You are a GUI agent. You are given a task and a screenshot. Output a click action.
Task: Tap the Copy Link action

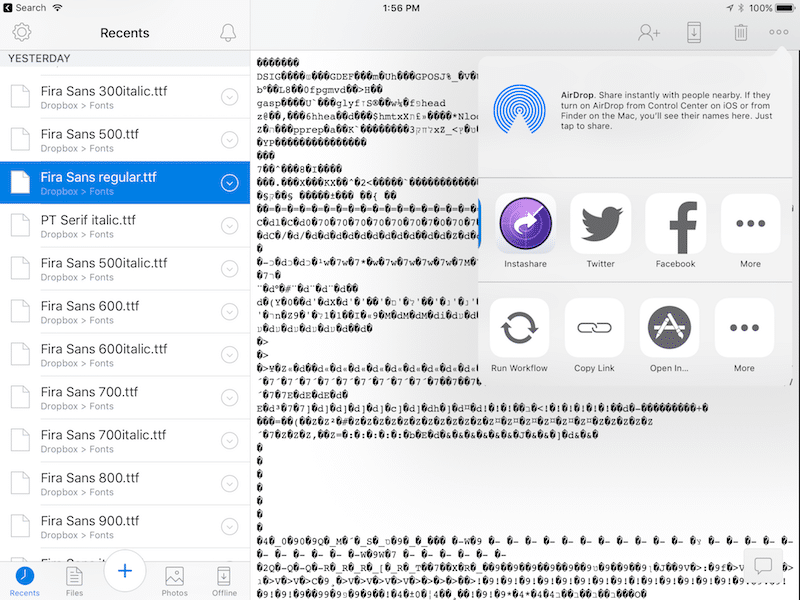coord(594,328)
